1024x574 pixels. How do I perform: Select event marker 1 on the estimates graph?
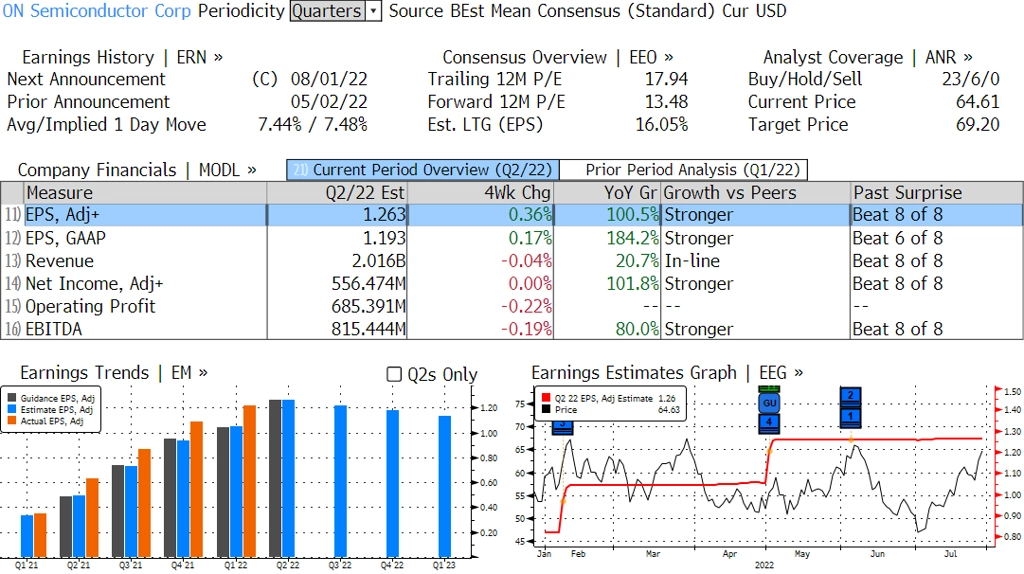[850, 416]
